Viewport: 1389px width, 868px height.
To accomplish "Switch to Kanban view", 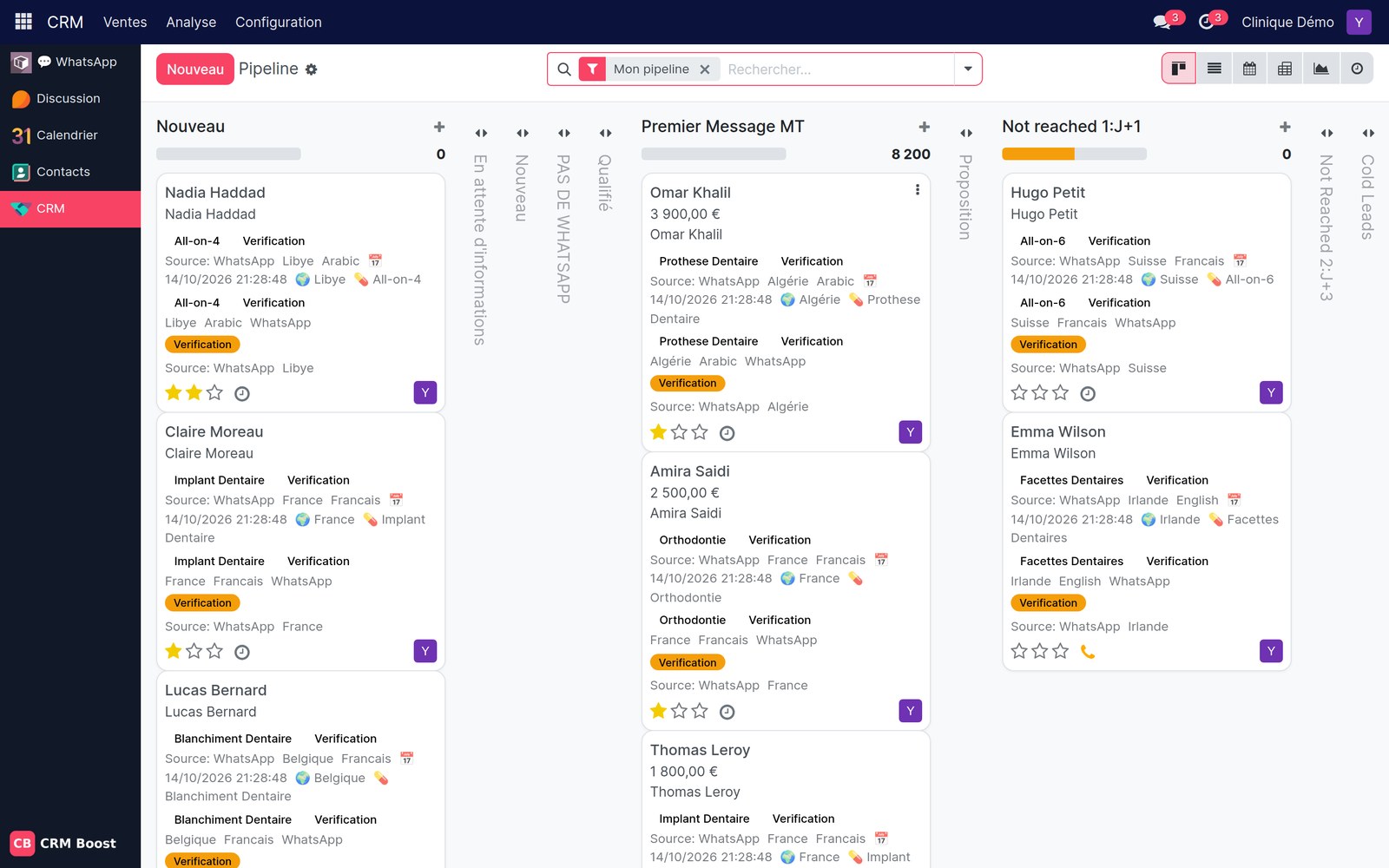I will 1178,69.
